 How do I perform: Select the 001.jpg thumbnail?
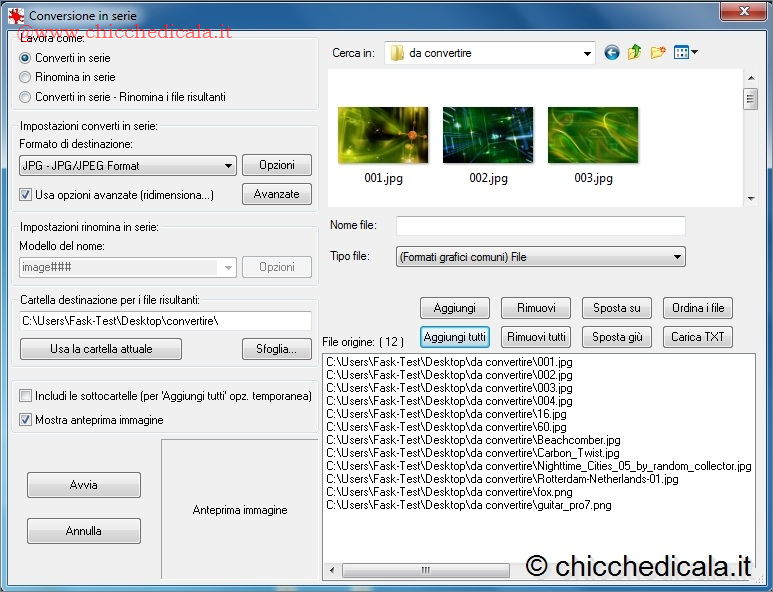383,135
